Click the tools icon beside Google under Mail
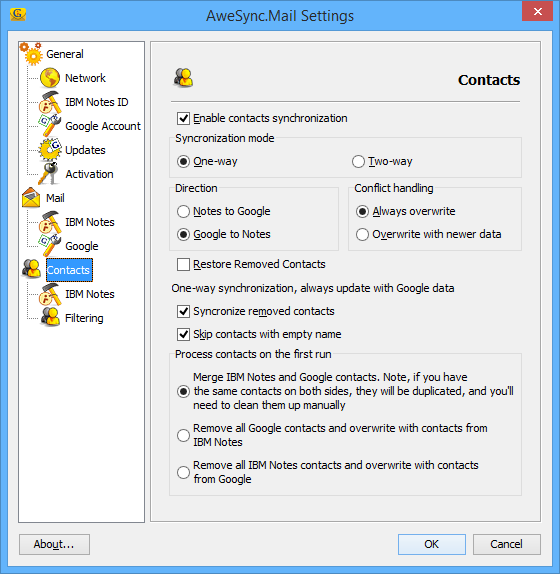The image size is (560, 574). tap(50, 246)
